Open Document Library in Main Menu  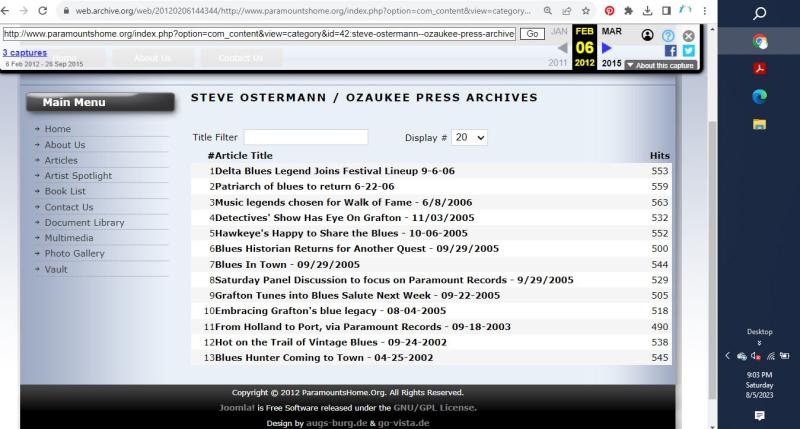(84, 222)
